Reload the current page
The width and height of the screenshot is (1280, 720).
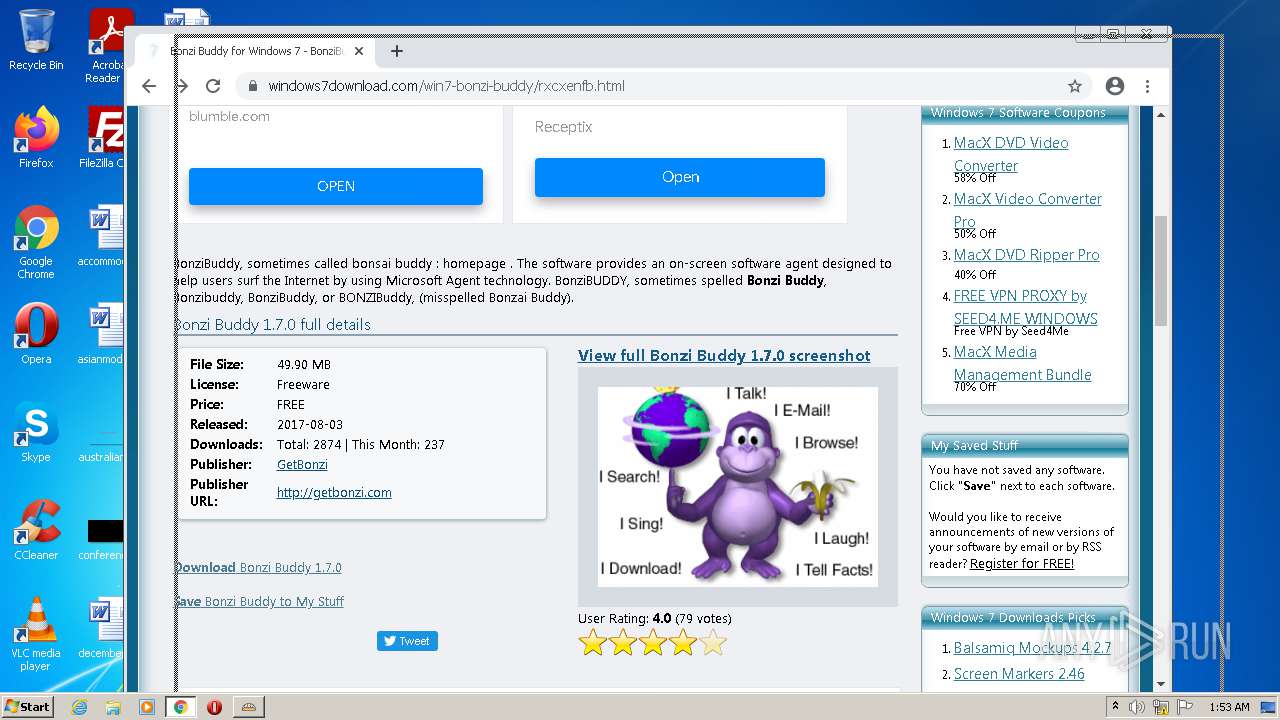click(213, 86)
